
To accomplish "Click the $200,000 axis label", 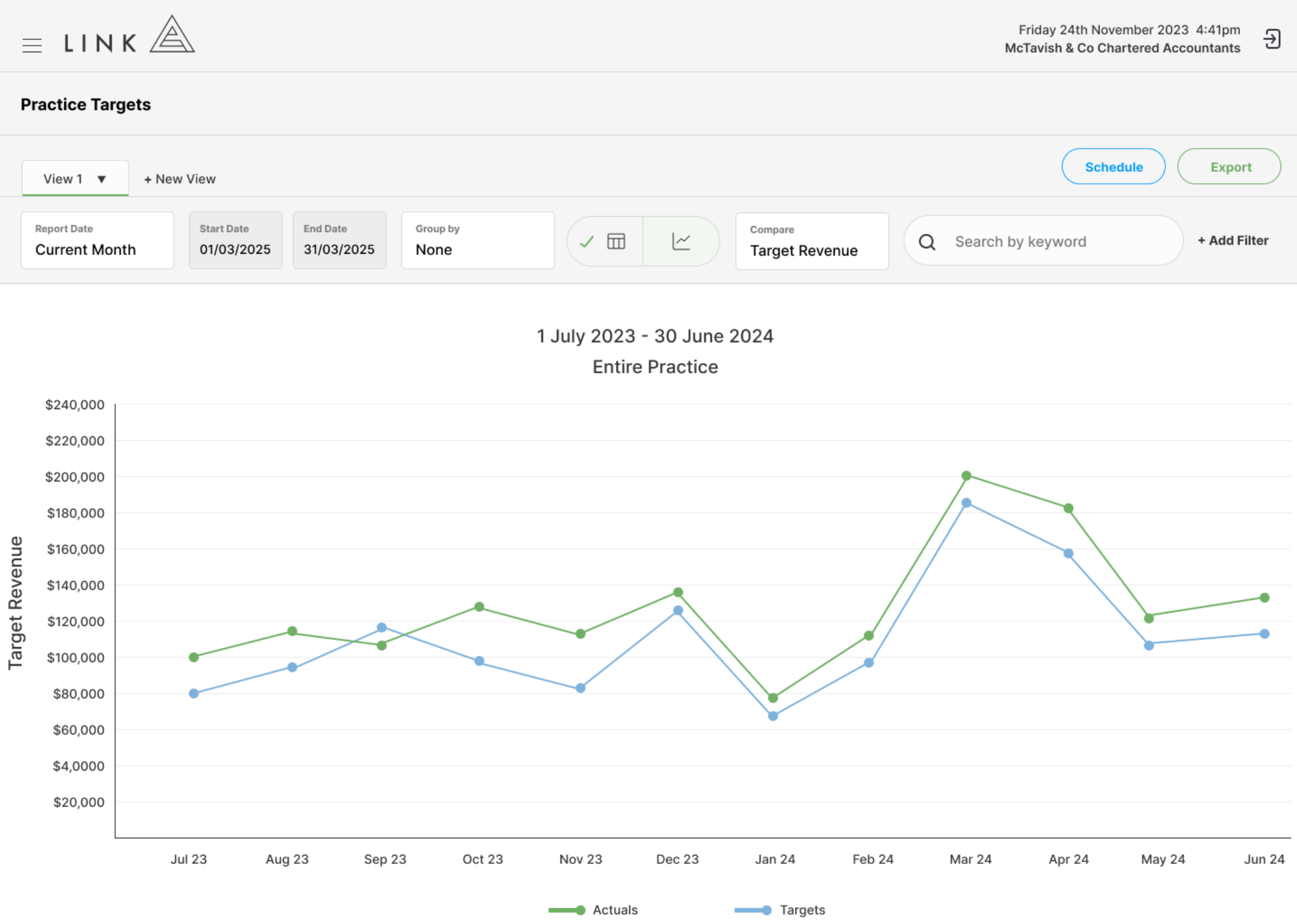I will tap(75, 477).
